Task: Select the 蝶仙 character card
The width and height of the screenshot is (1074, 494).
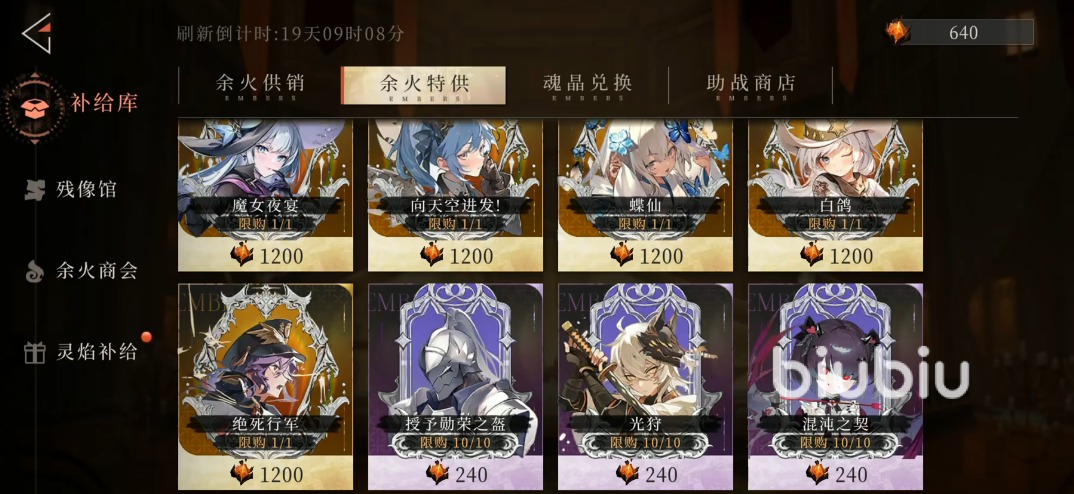Action: [645, 195]
